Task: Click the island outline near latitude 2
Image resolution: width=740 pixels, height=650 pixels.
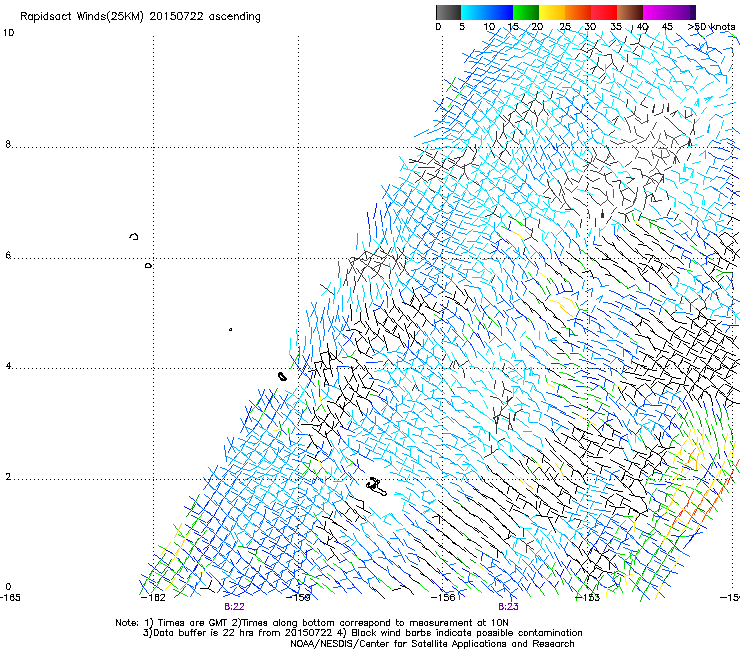Action: pos(377,486)
